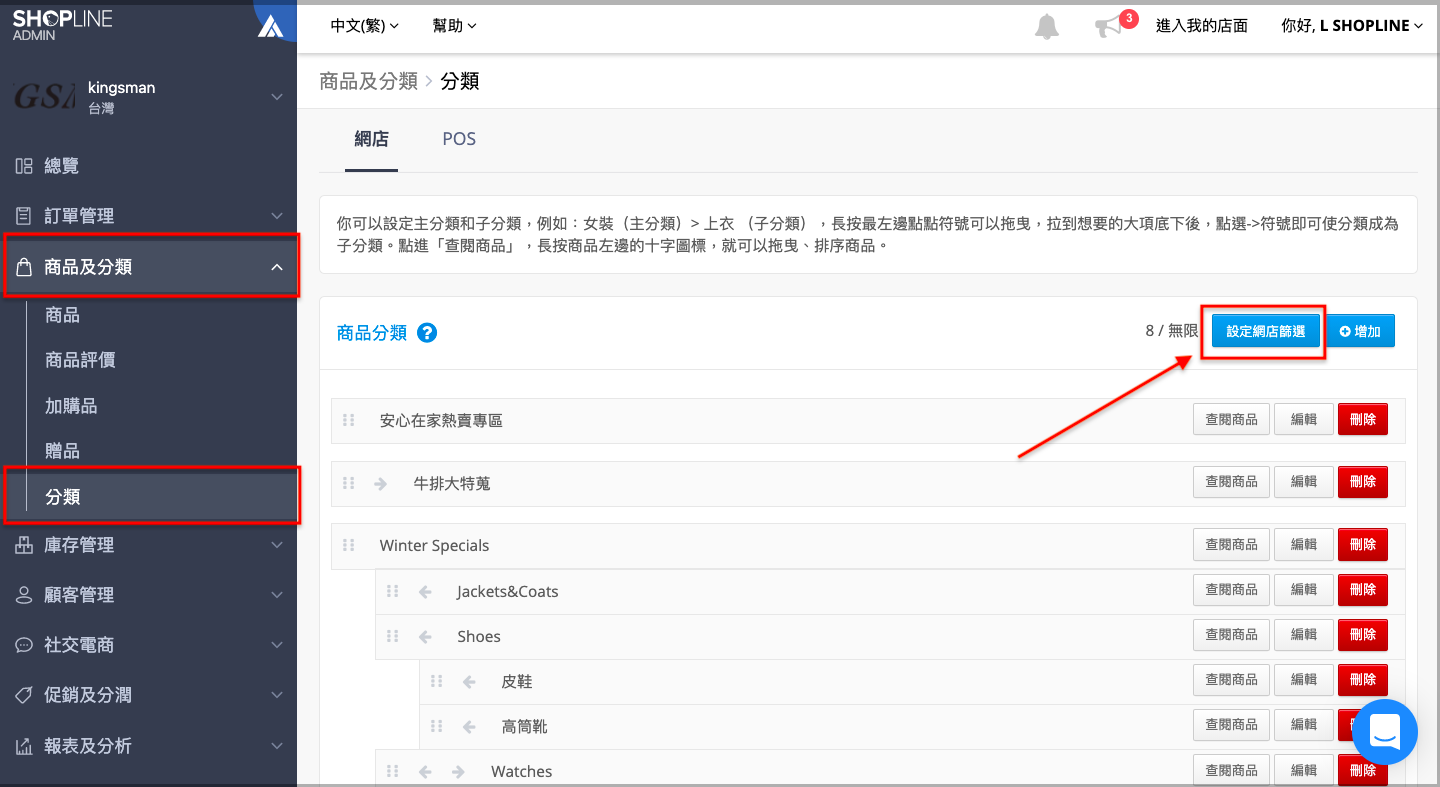The image size is (1440, 787).
Task: Click 刪除 for 安心在家熱賣專區
Action: (x=1363, y=420)
